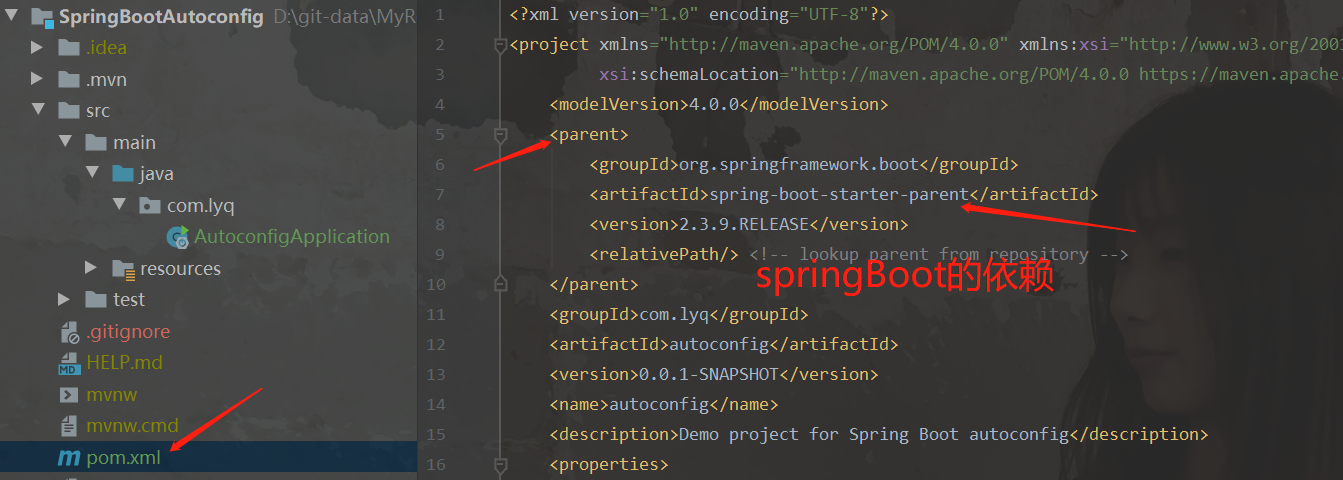1343x480 pixels.
Task: Fold the parent tag at line 5
Action: (x=501, y=135)
